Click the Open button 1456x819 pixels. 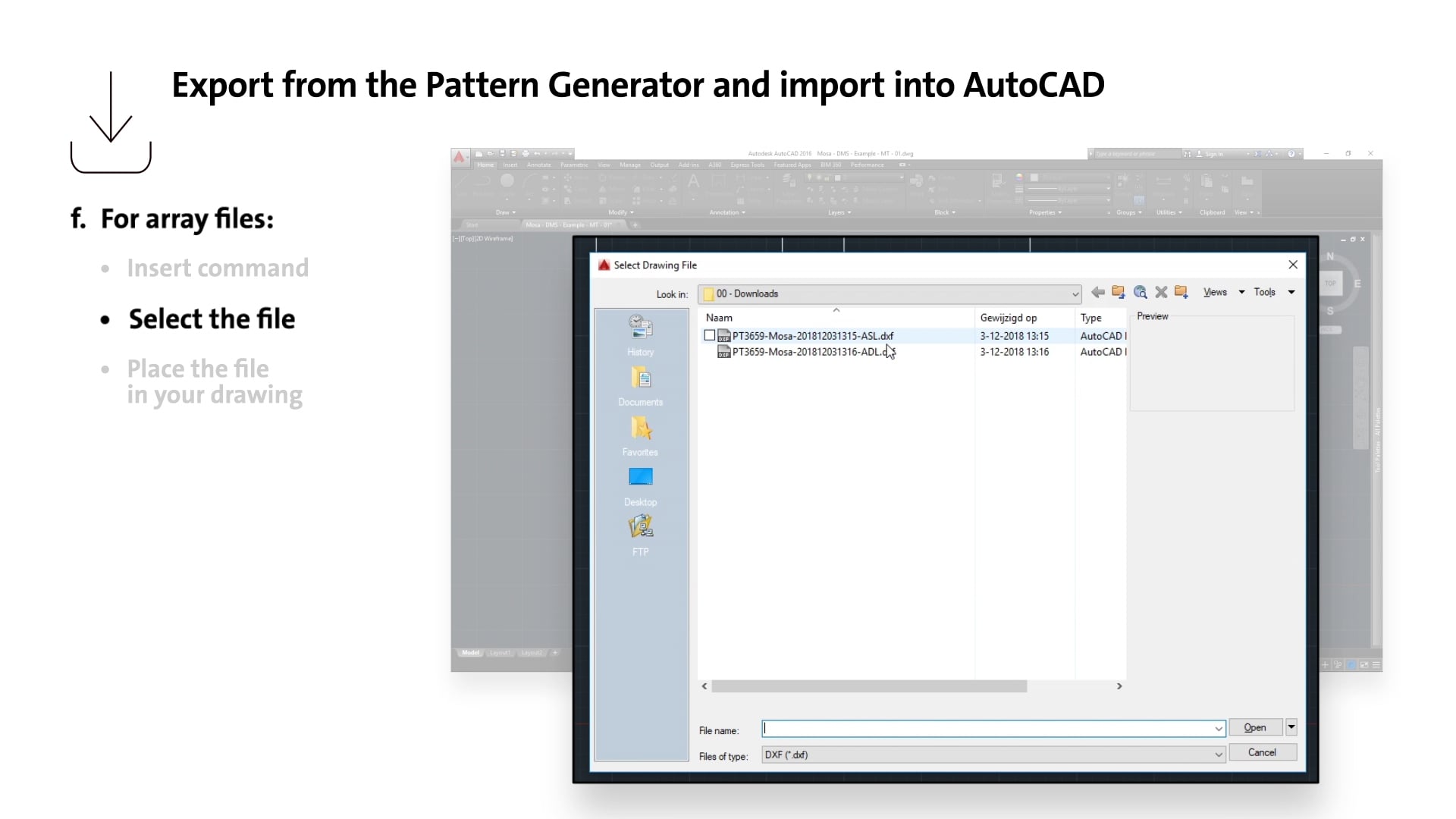[1255, 727]
